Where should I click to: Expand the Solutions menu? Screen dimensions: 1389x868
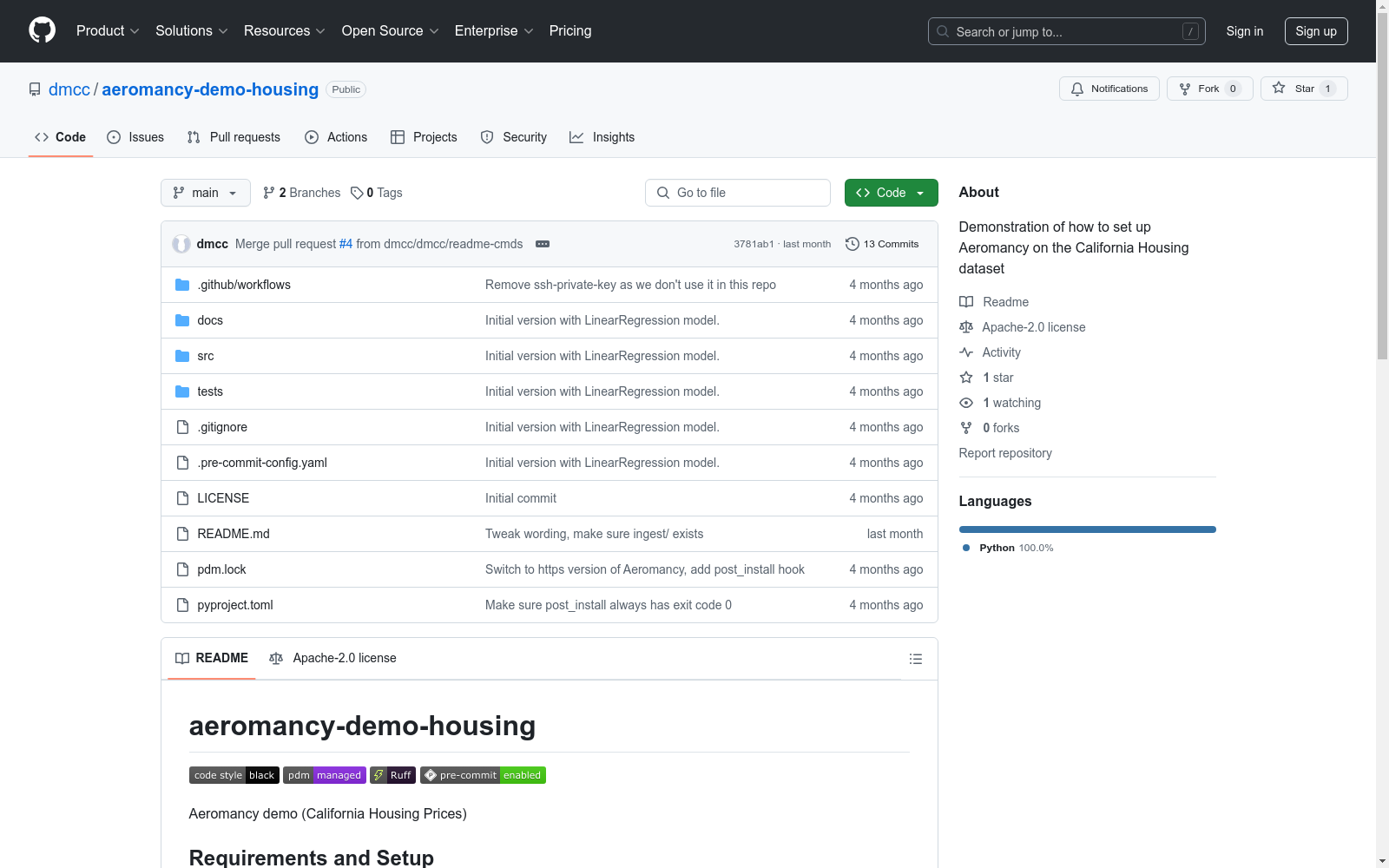[x=192, y=30]
